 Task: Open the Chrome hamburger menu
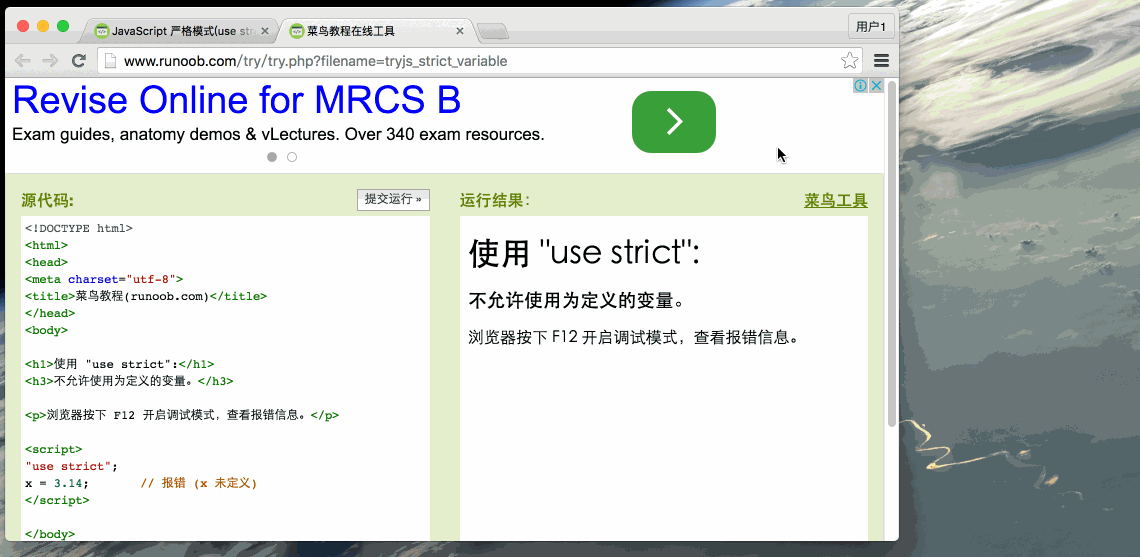pos(881,61)
